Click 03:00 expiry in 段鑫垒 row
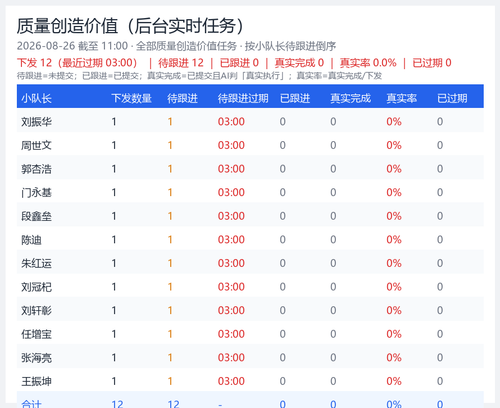This screenshot has width=500, height=408. (231, 216)
